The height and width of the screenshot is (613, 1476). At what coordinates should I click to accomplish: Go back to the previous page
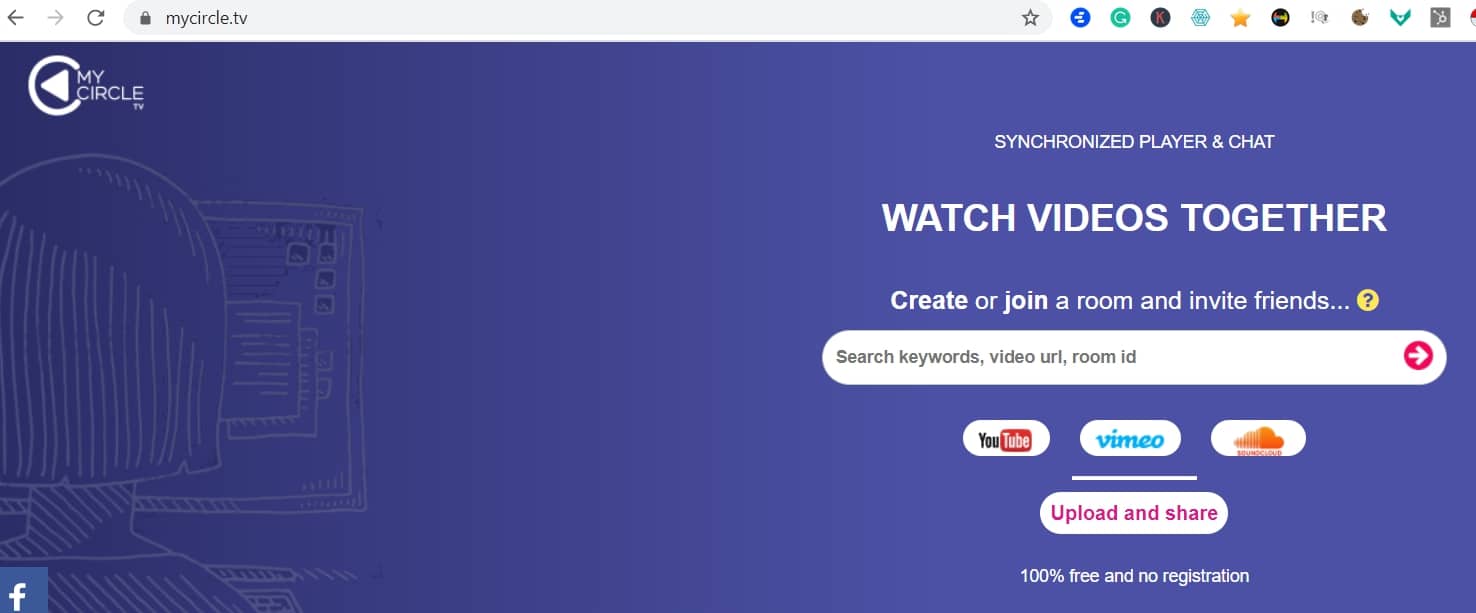pyautogui.click(x=16, y=18)
